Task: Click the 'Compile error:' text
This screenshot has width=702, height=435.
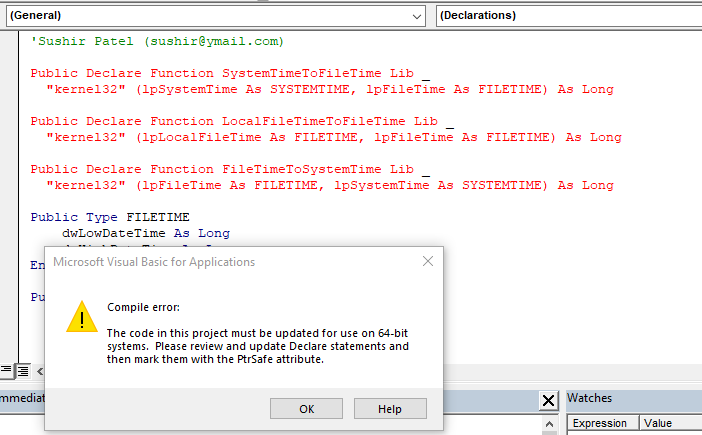Action: 143,307
